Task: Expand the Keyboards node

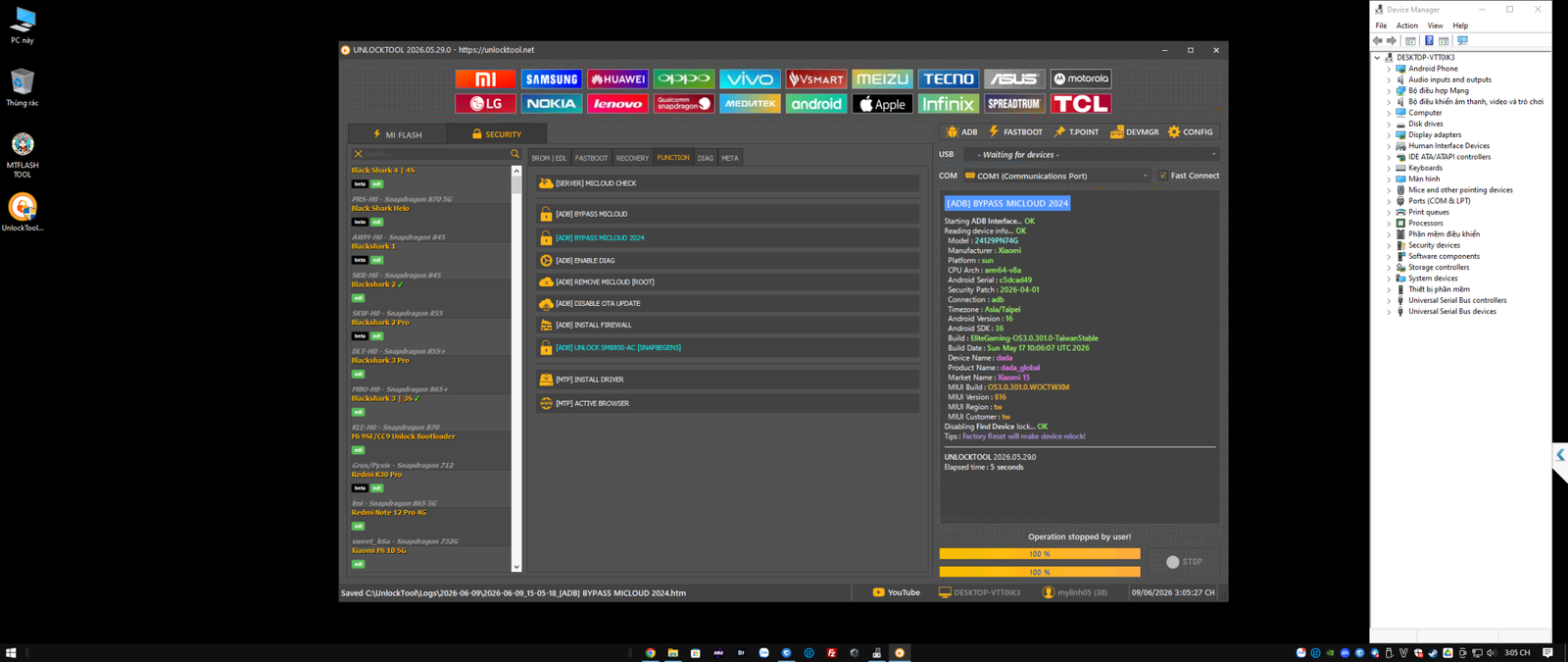Action: tap(1389, 168)
